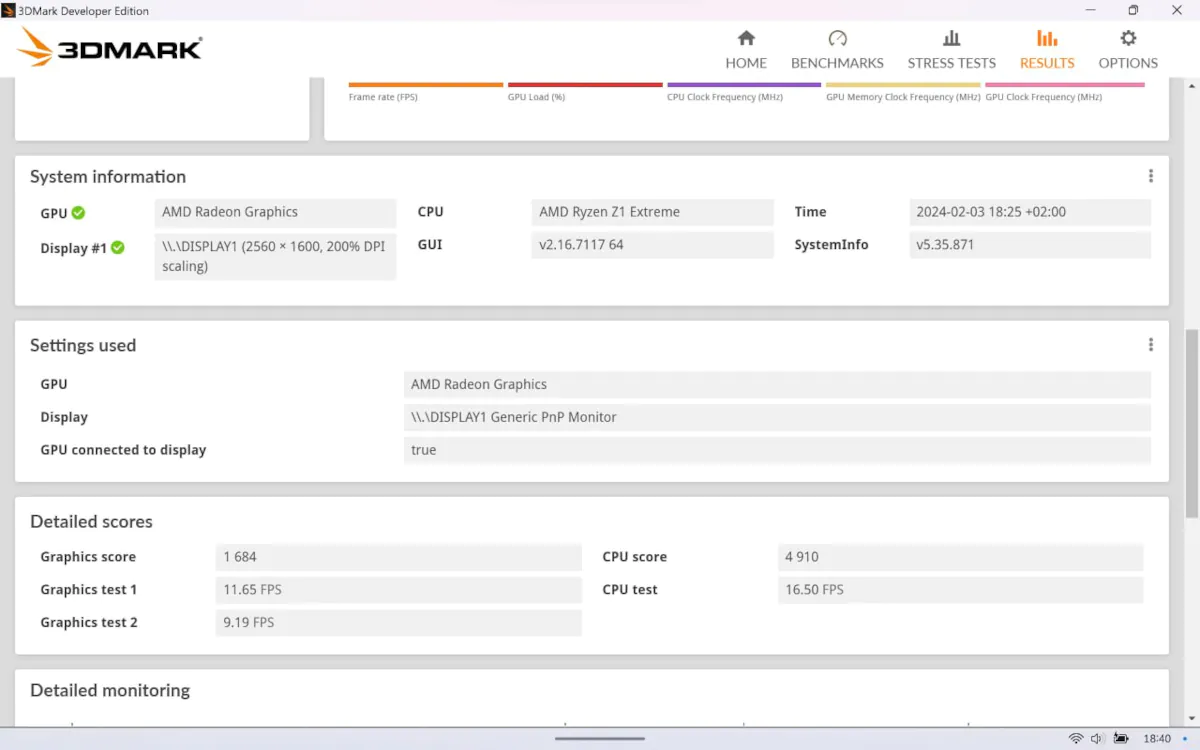Open the HOME tab

(746, 49)
